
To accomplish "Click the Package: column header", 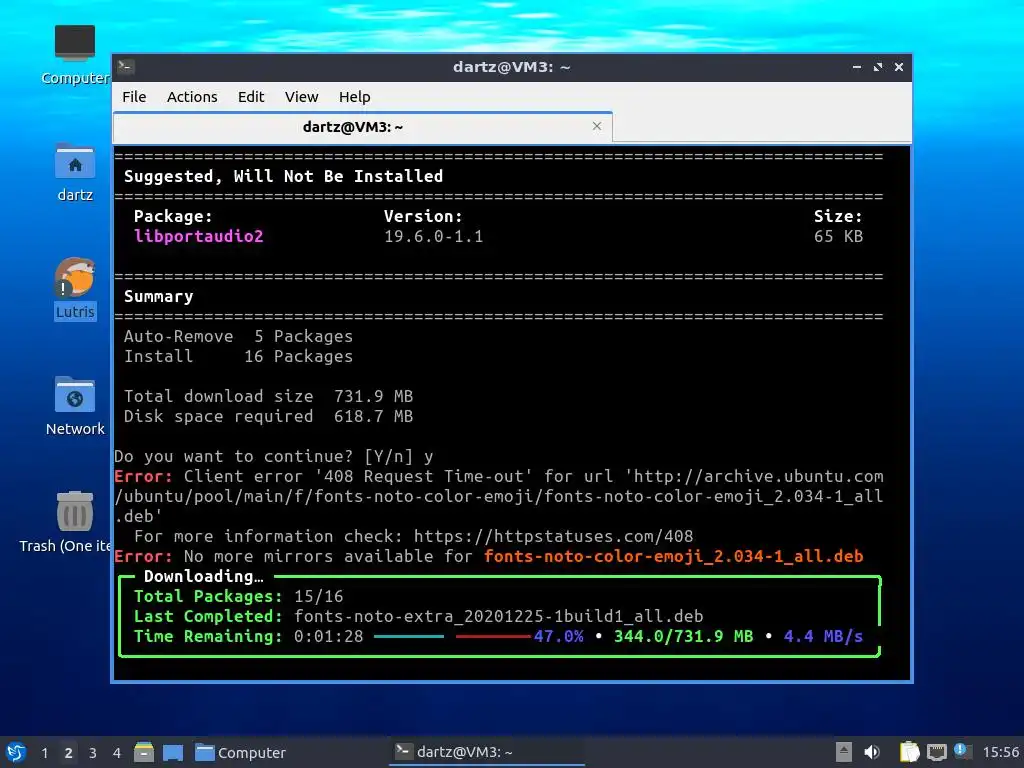I will pyautogui.click(x=173, y=216).
